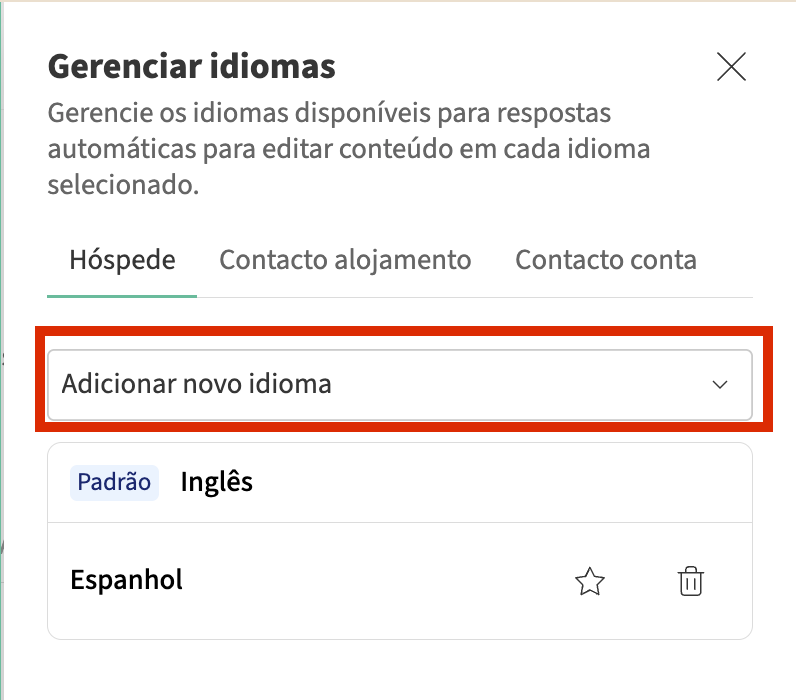Click the chevron arrow in language dropdown
Viewport: 796px width, 700px height.
click(719, 385)
